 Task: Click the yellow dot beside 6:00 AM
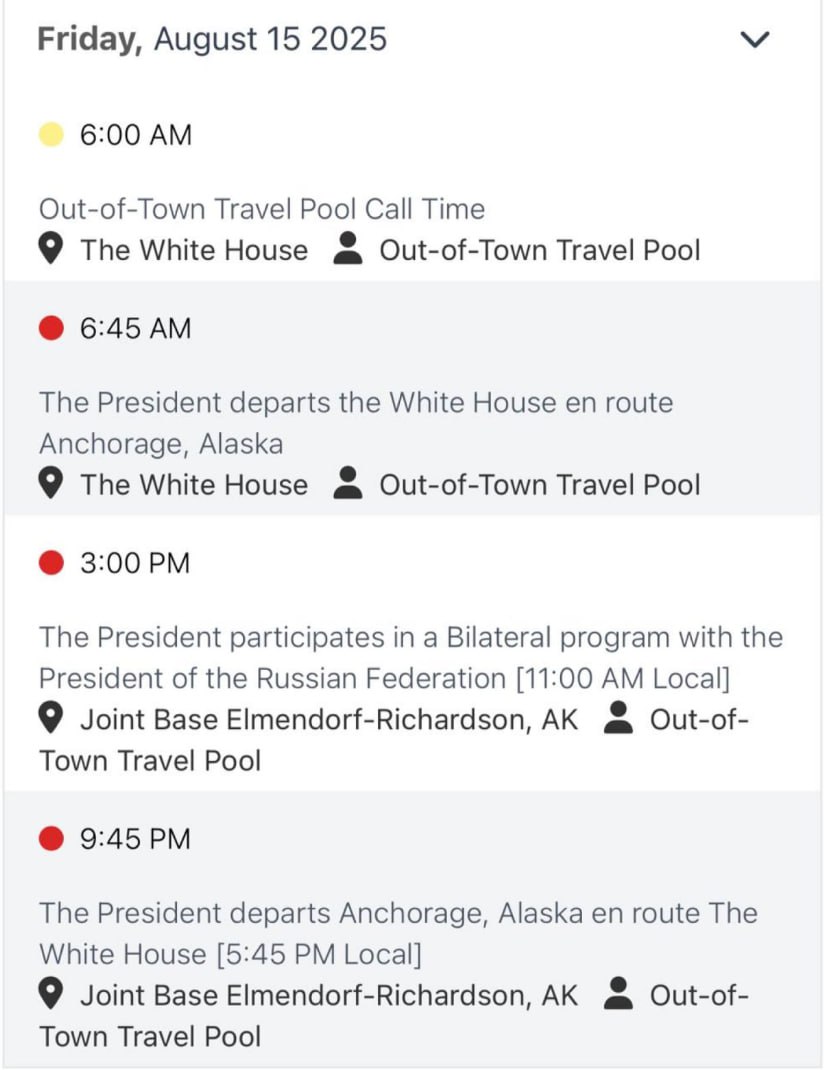(51, 134)
